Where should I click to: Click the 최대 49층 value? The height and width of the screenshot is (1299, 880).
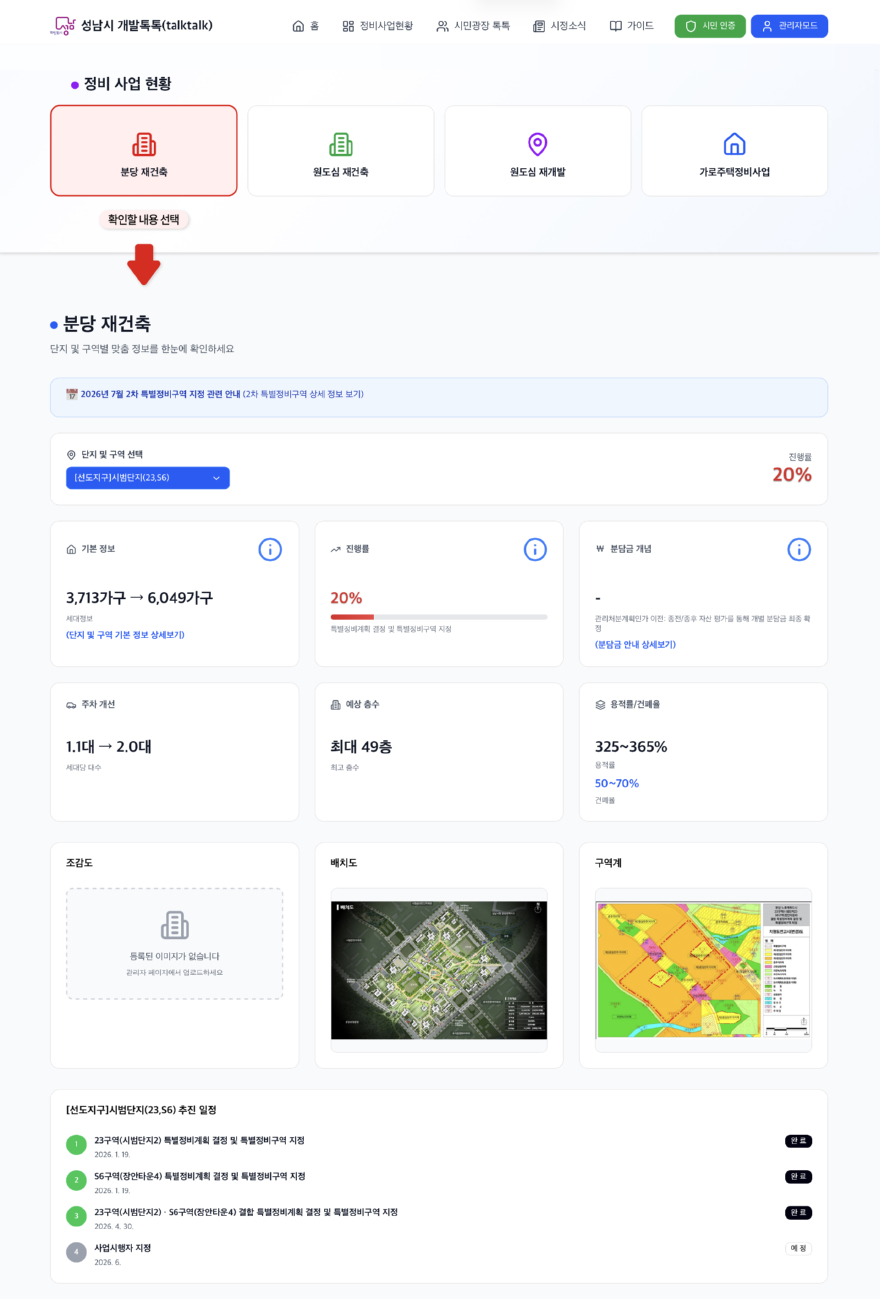[361, 747]
